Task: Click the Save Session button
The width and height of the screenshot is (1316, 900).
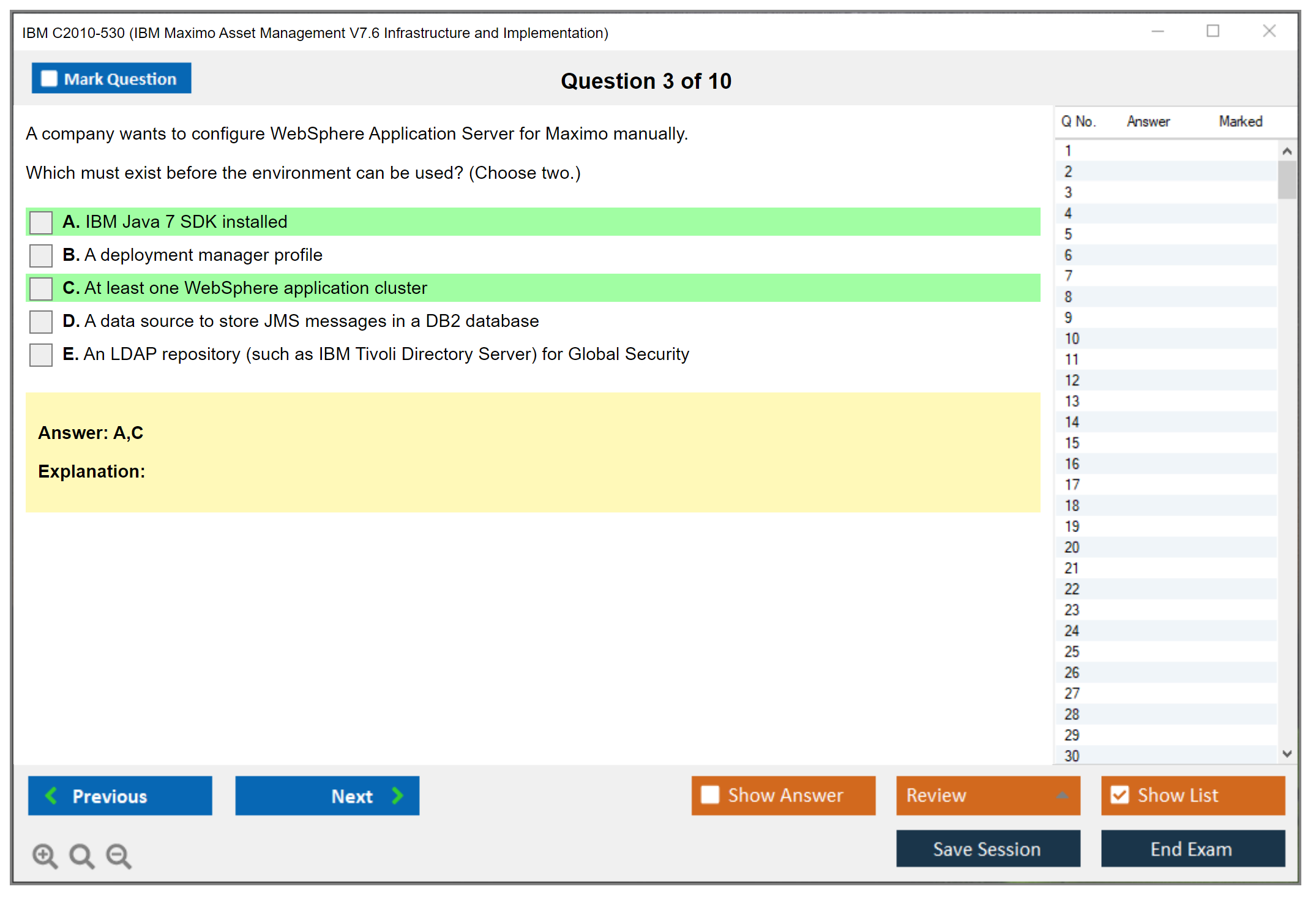Action: click(x=987, y=849)
